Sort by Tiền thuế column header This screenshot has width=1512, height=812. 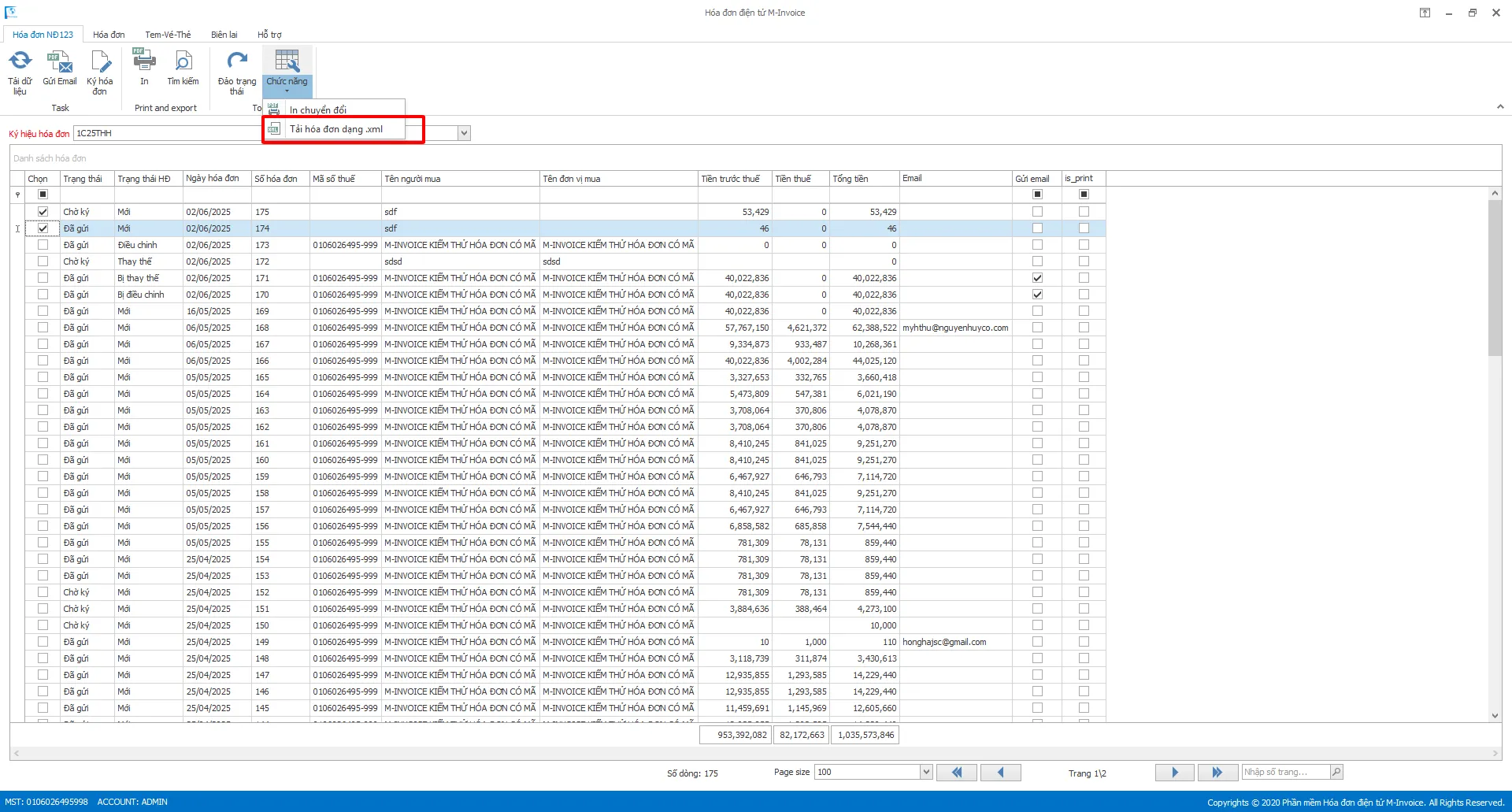pos(800,179)
